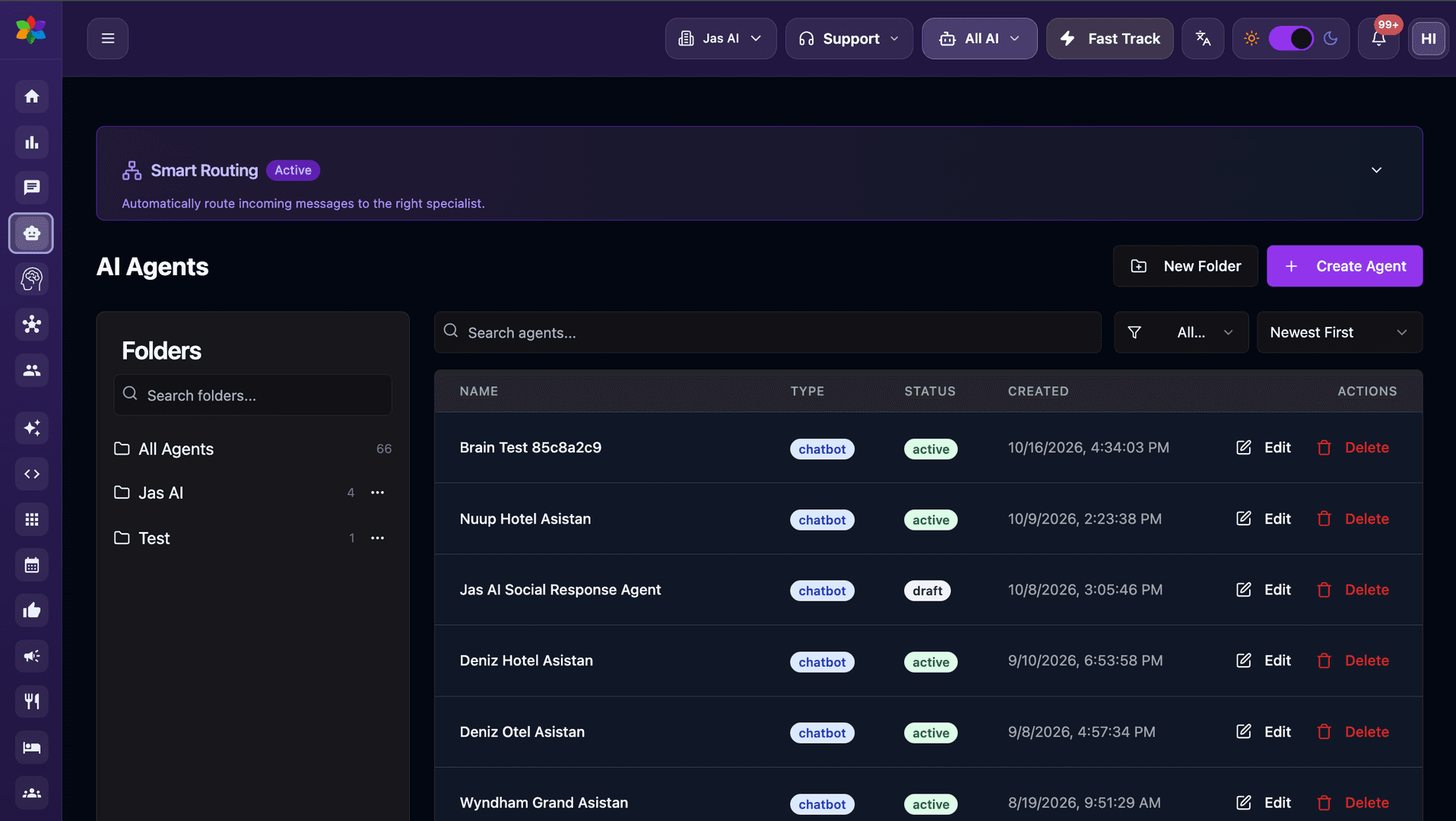Click the Wyndham Grand Asistan name
This screenshot has width=1456, height=821.
(x=544, y=804)
